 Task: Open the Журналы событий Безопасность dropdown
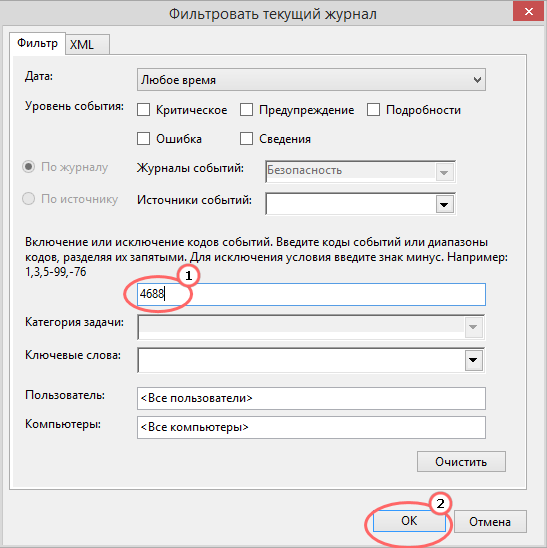[360, 171]
